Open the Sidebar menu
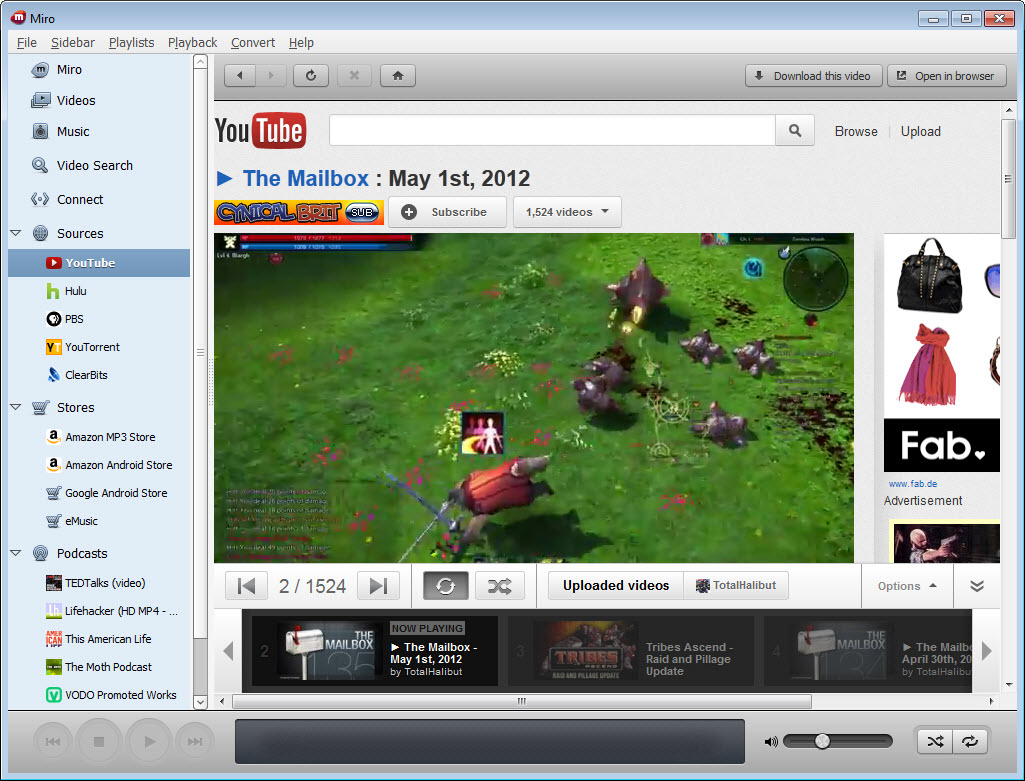The width and height of the screenshot is (1025, 781). (x=73, y=42)
